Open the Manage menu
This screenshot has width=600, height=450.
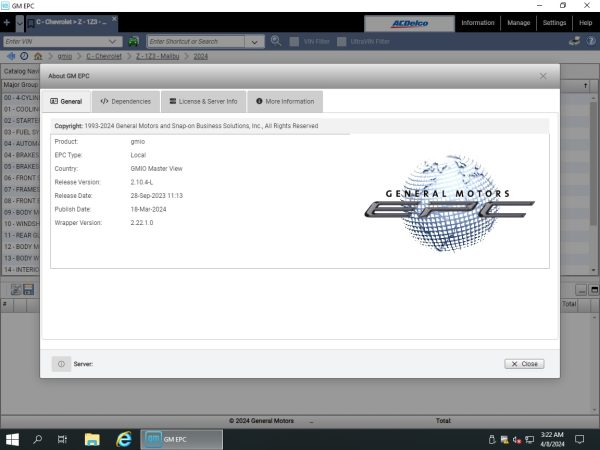[518, 23]
